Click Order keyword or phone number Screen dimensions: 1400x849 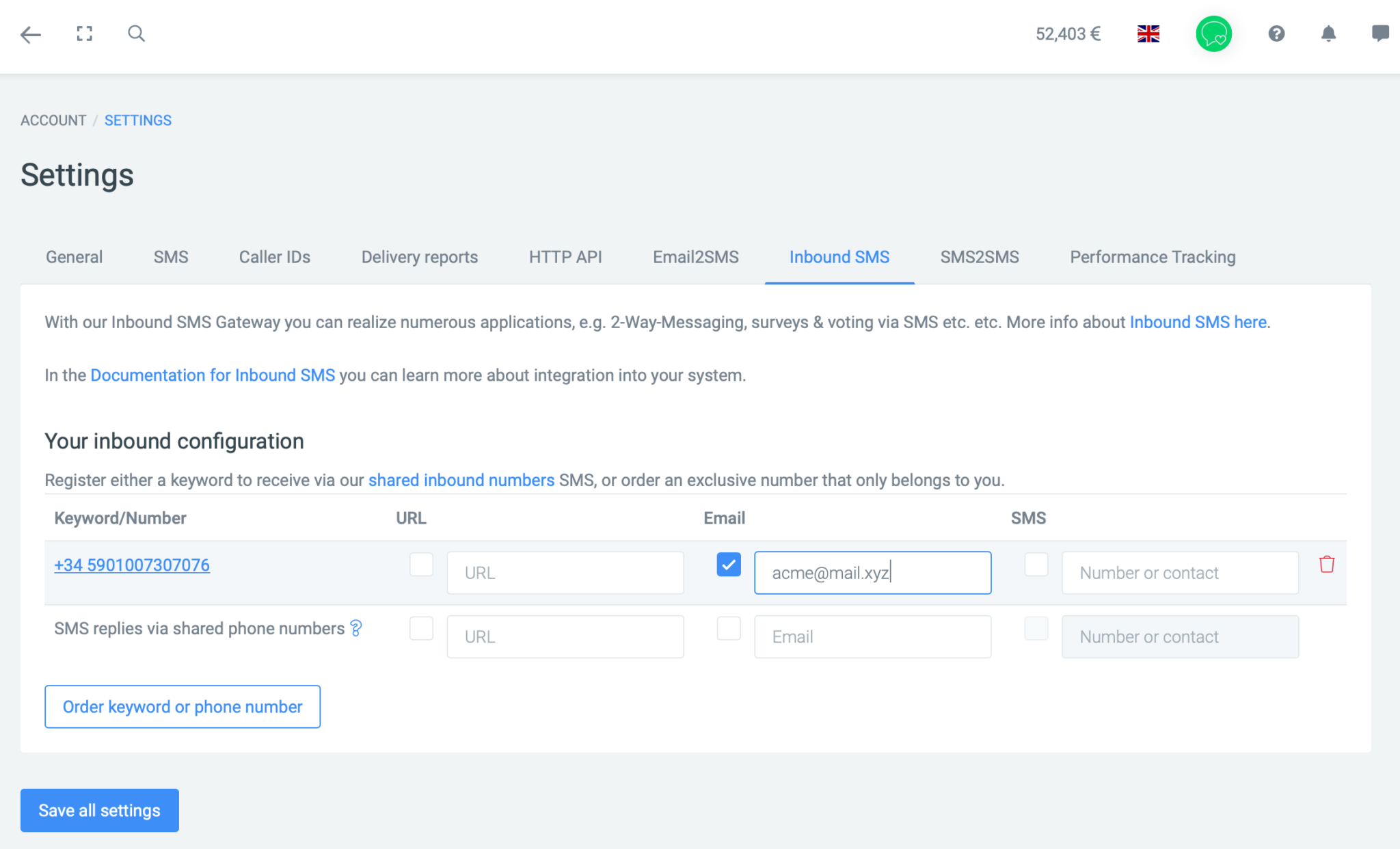coord(182,706)
